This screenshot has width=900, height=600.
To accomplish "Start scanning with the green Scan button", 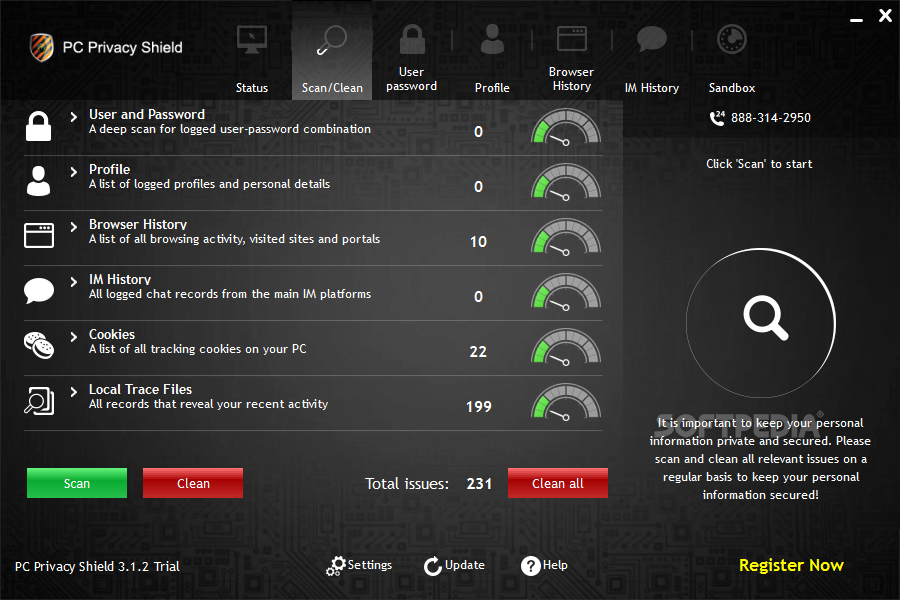I will [77, 483].
